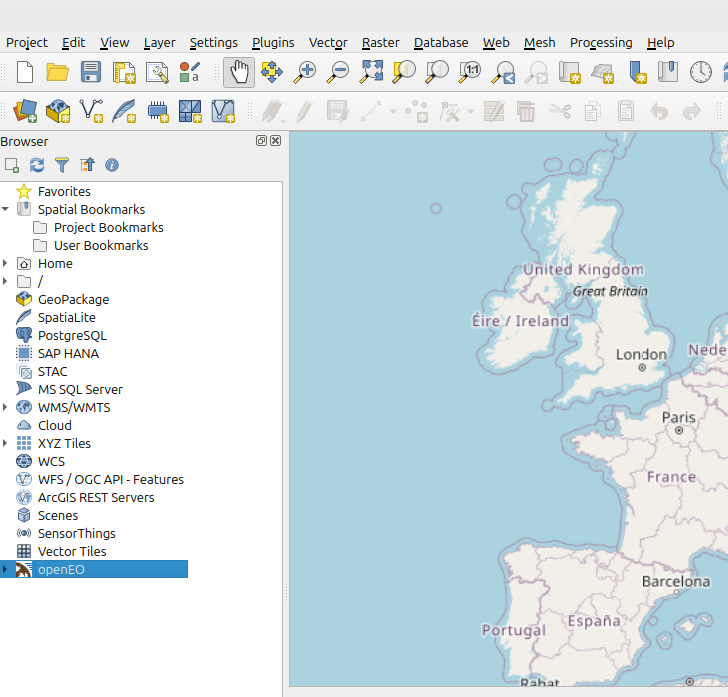Open the Layout Manager icon
Screen dimensions: 728x697
coord(157,72)
